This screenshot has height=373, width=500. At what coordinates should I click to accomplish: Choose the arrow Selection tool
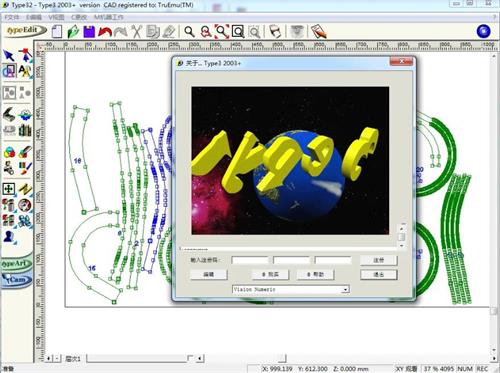click(x=9, y=55)
